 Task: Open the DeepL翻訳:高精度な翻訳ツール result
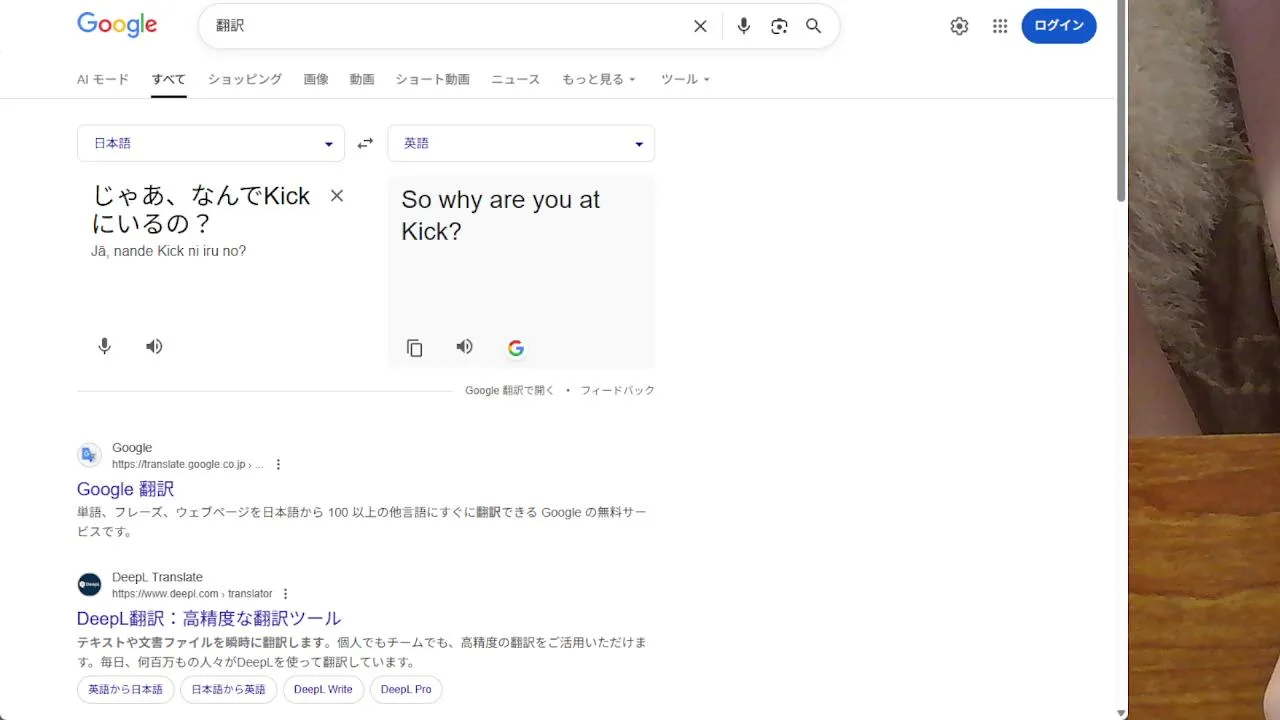coord(209,618)
